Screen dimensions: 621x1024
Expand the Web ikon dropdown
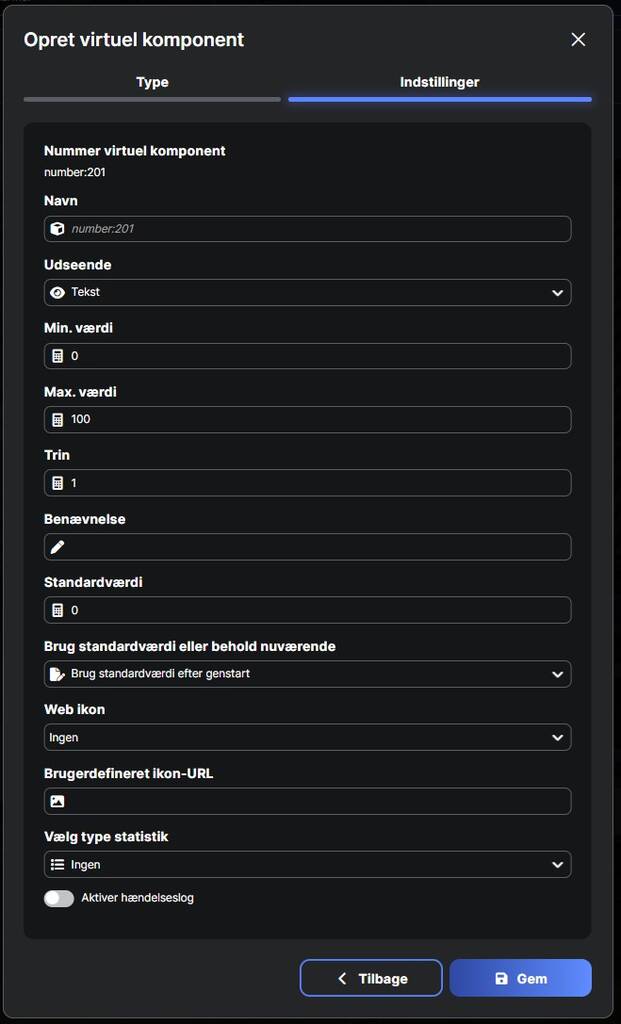point(307,737)
